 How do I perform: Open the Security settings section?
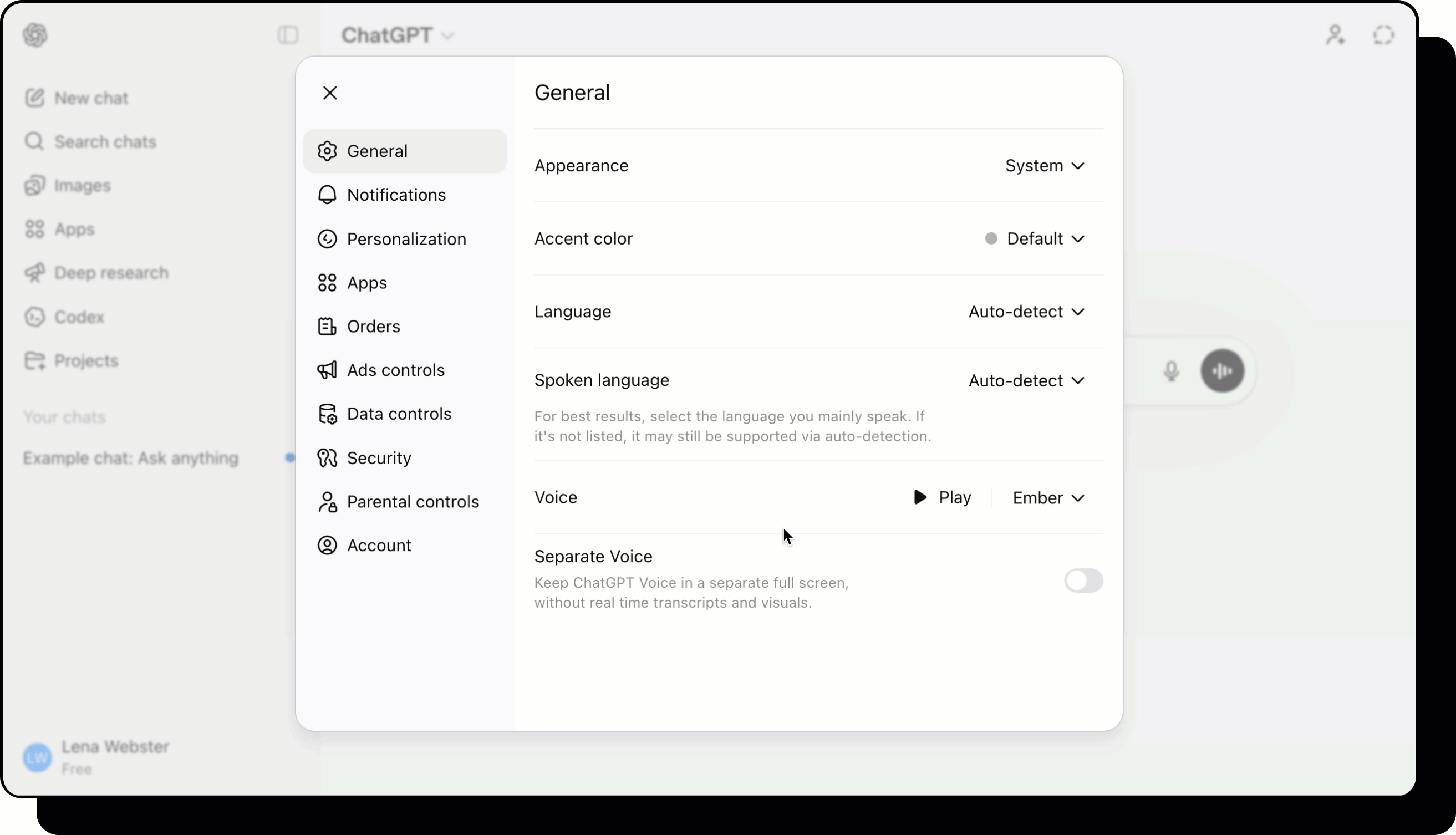coord(379,457)
